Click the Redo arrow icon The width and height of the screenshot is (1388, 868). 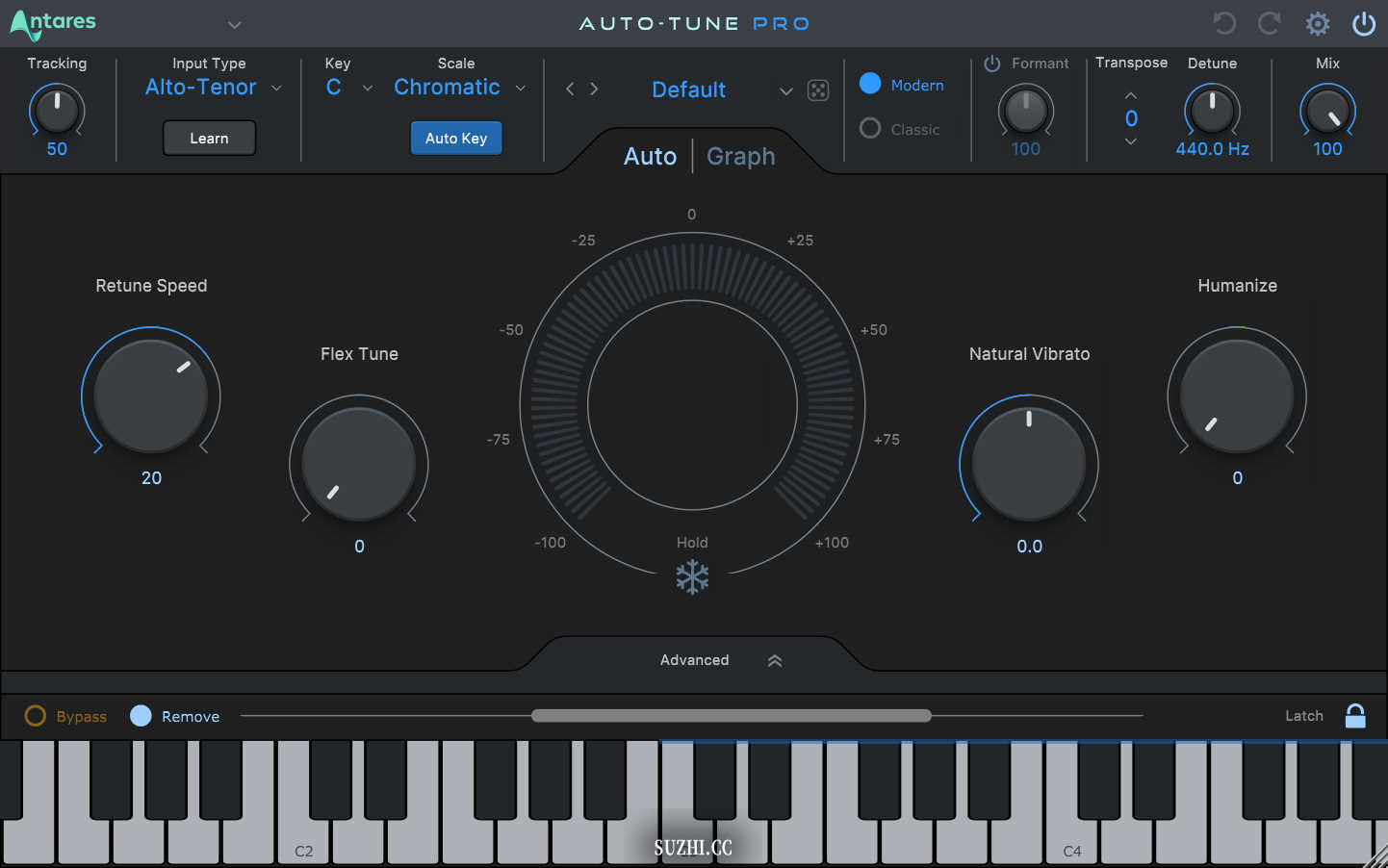tap(1270, 23)
